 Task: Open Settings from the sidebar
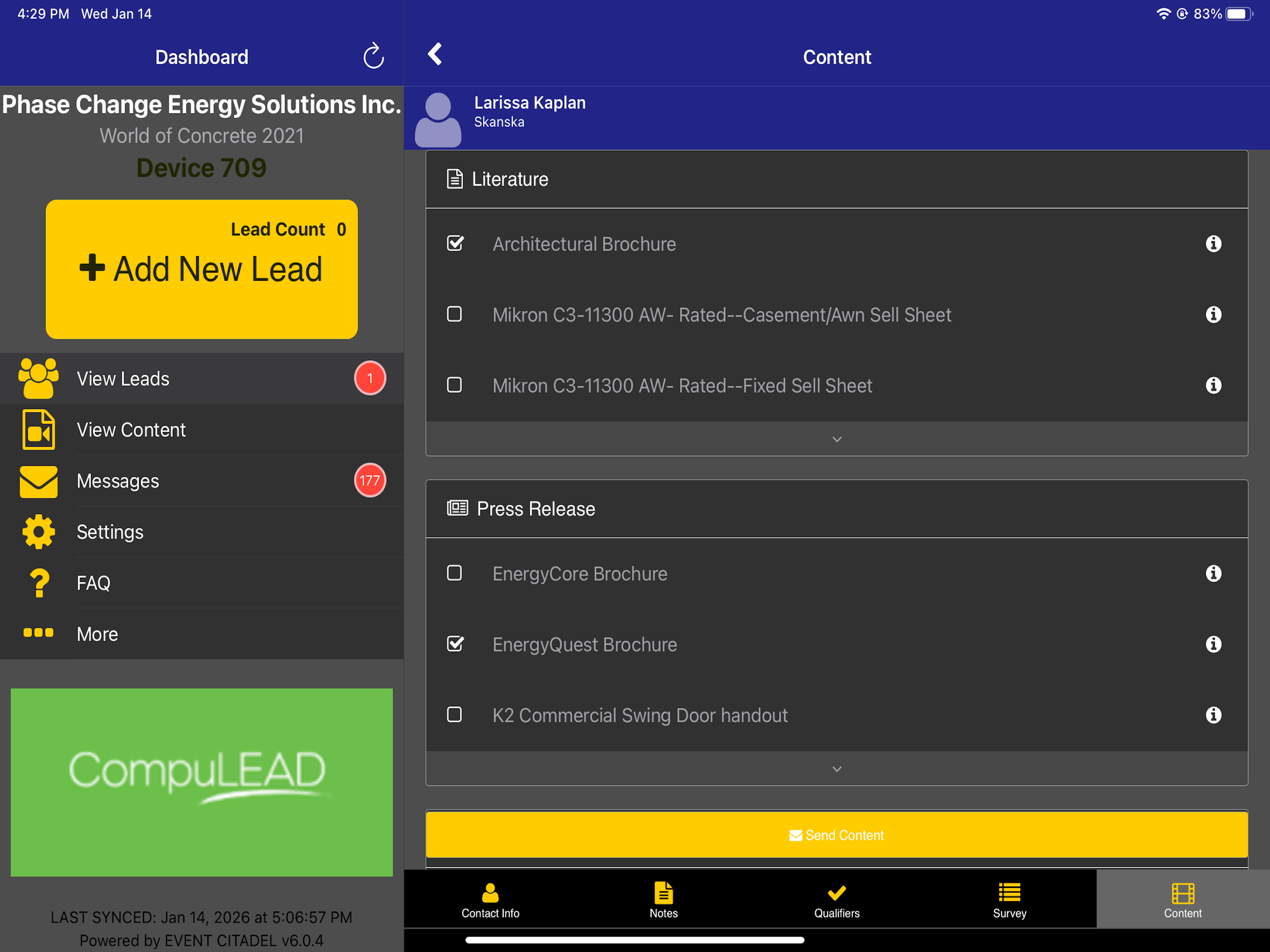click(x=202, y=532)
